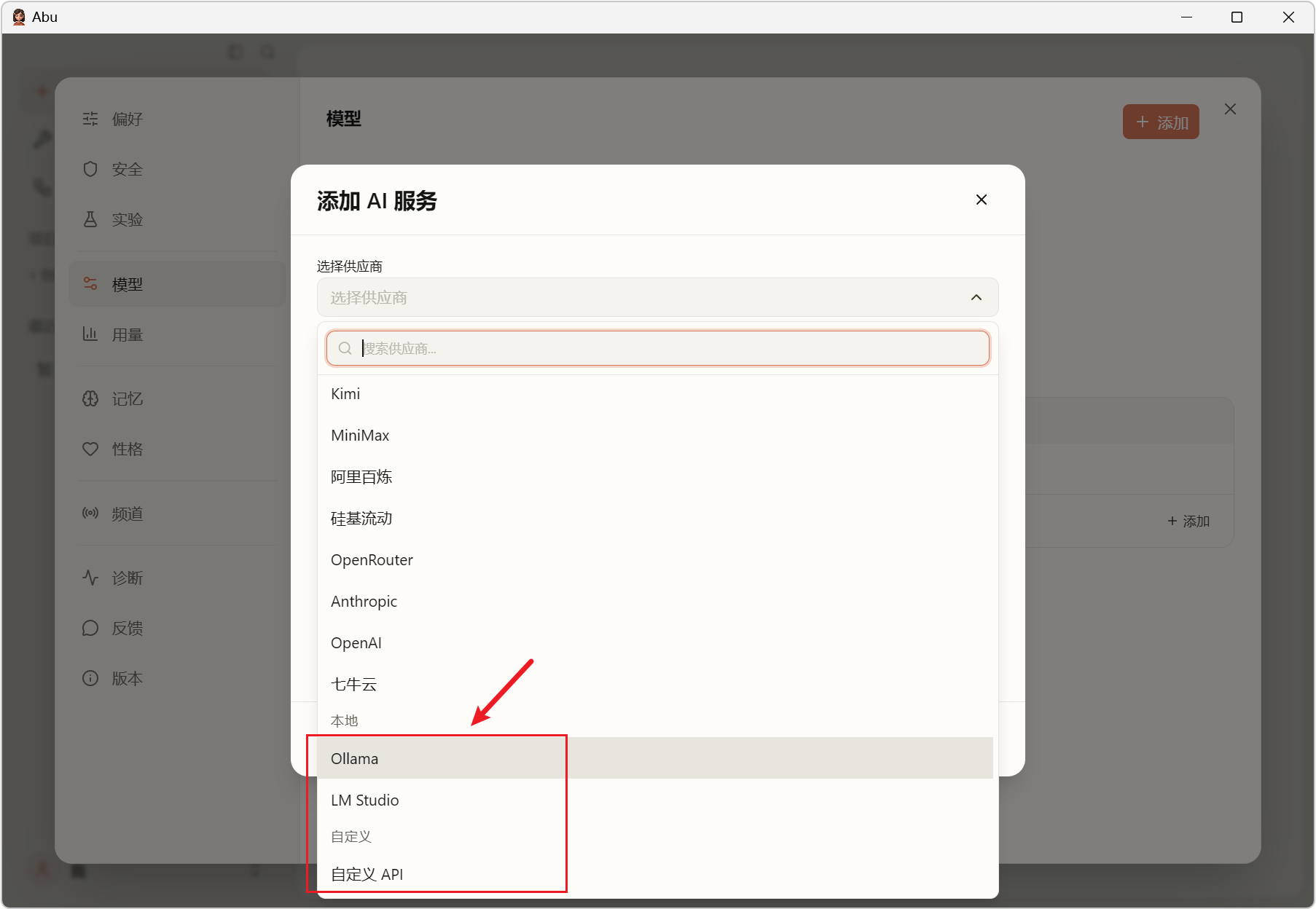Open the 记忆 brain icon section
Viewport: 1316px width, 909px height.
click(90, 398)
